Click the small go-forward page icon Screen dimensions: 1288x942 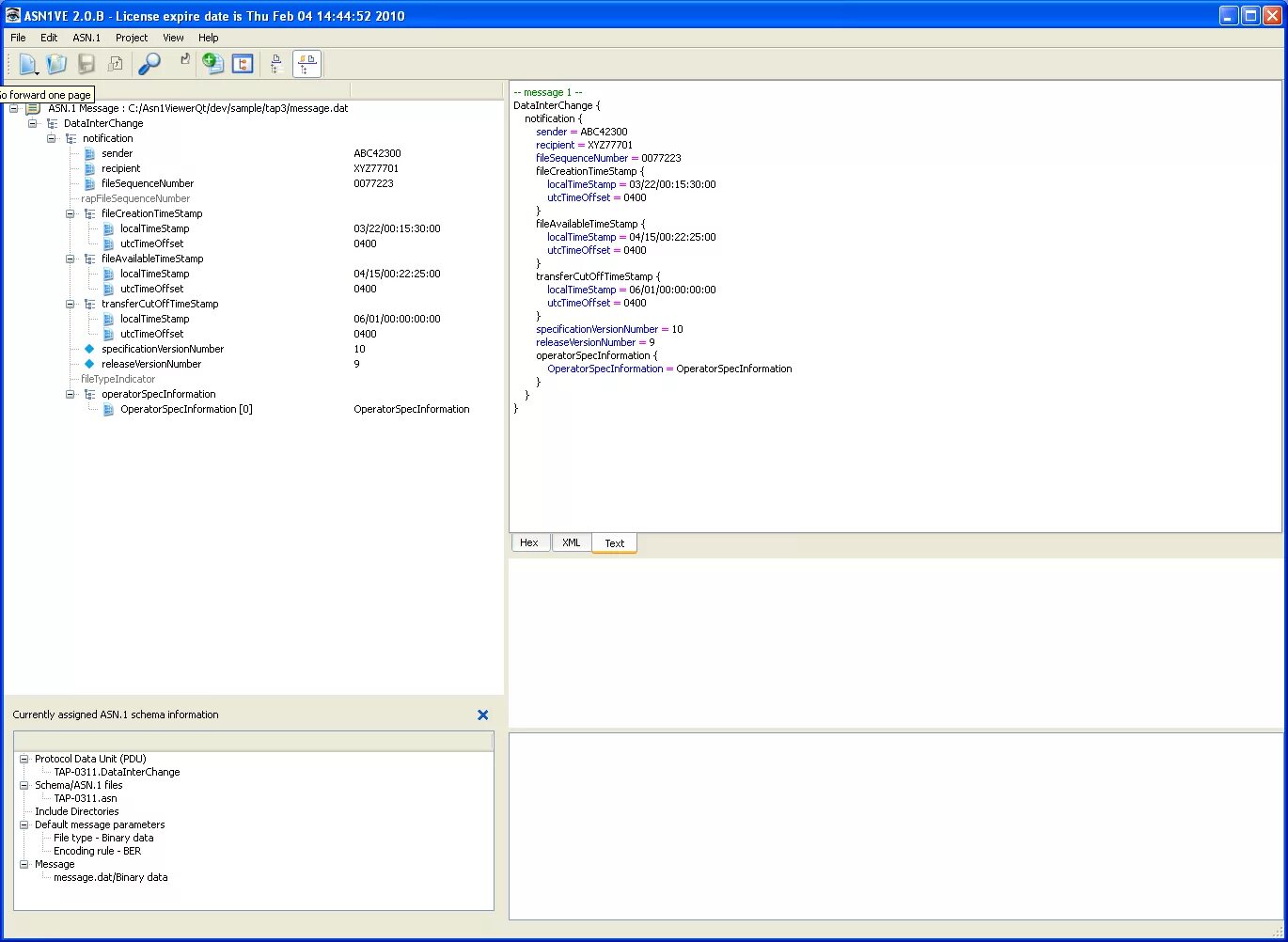point(185,59)
